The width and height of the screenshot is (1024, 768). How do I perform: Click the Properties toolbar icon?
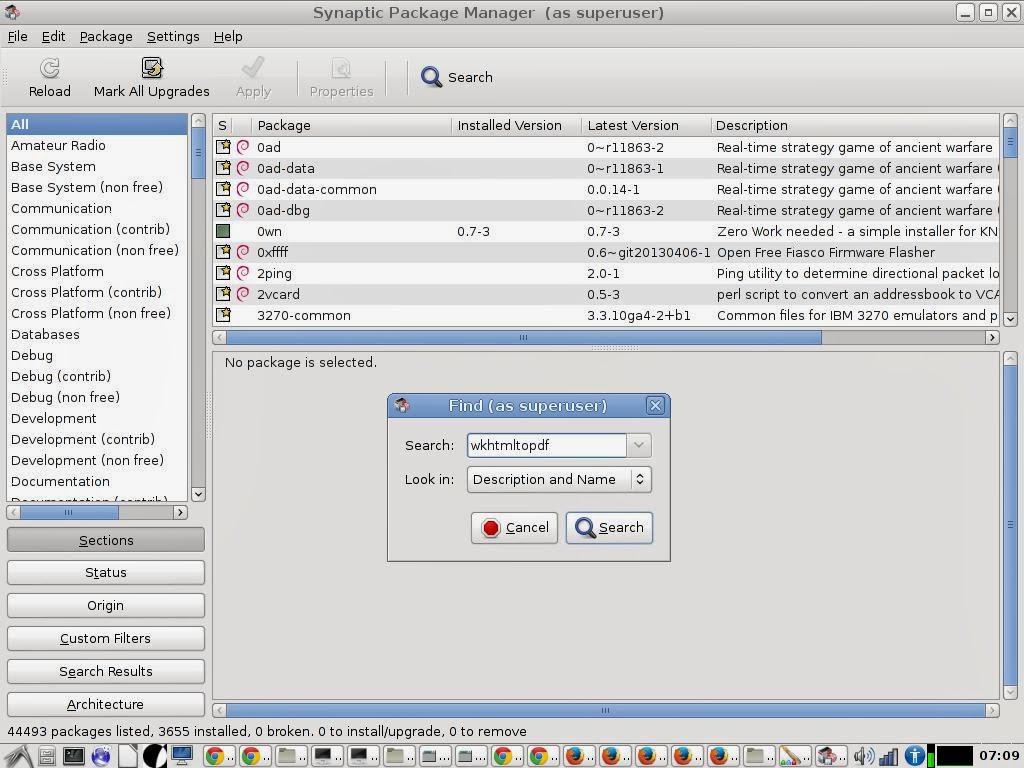pyautogui.click(x=341, y=68)
